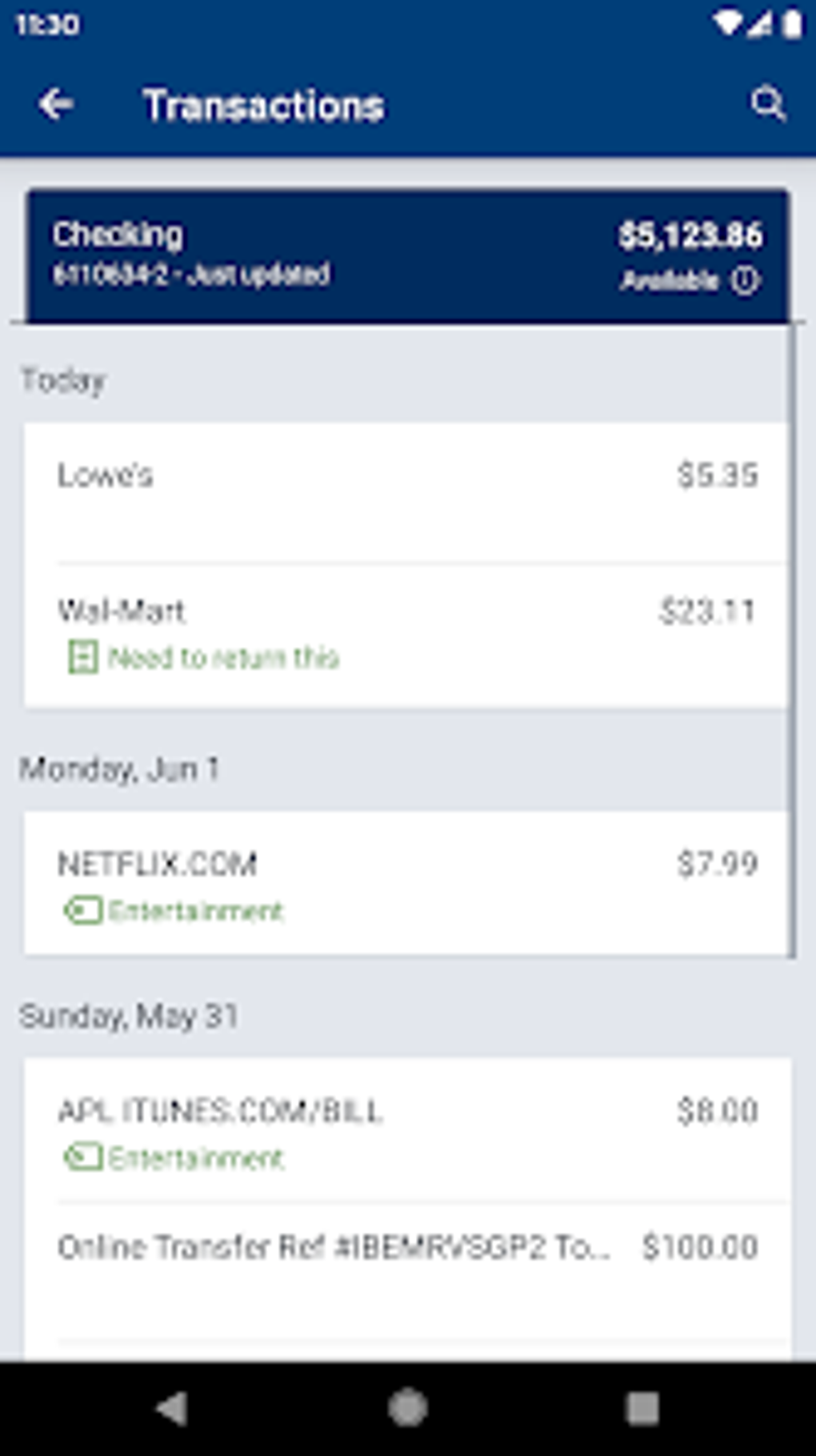Tap the tag icon under APL ITUNES.COM/BILL
The image size is (816, 1456).
[82, 1157]
